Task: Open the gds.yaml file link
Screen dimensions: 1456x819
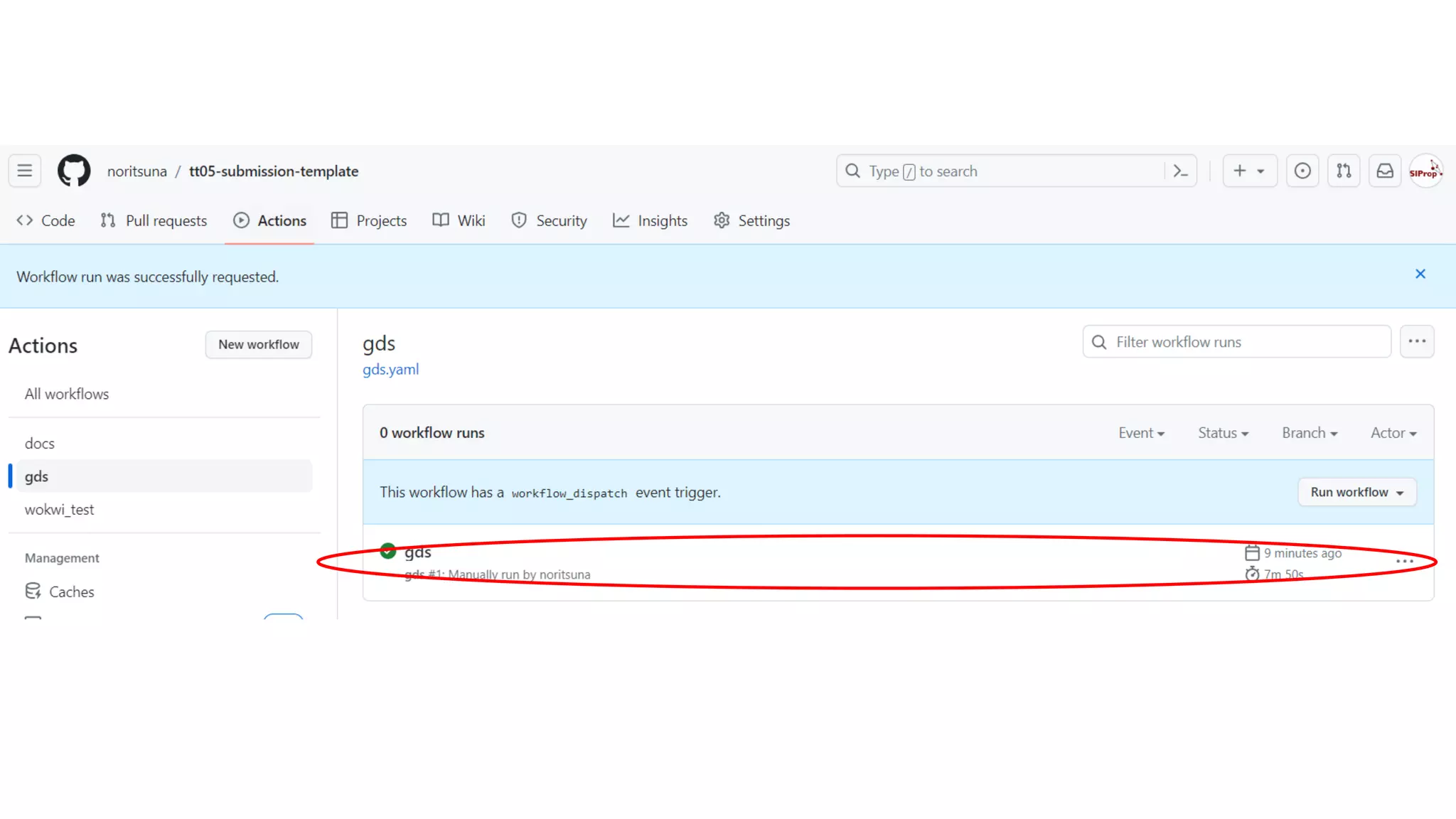Action: [x=390, y=370]
